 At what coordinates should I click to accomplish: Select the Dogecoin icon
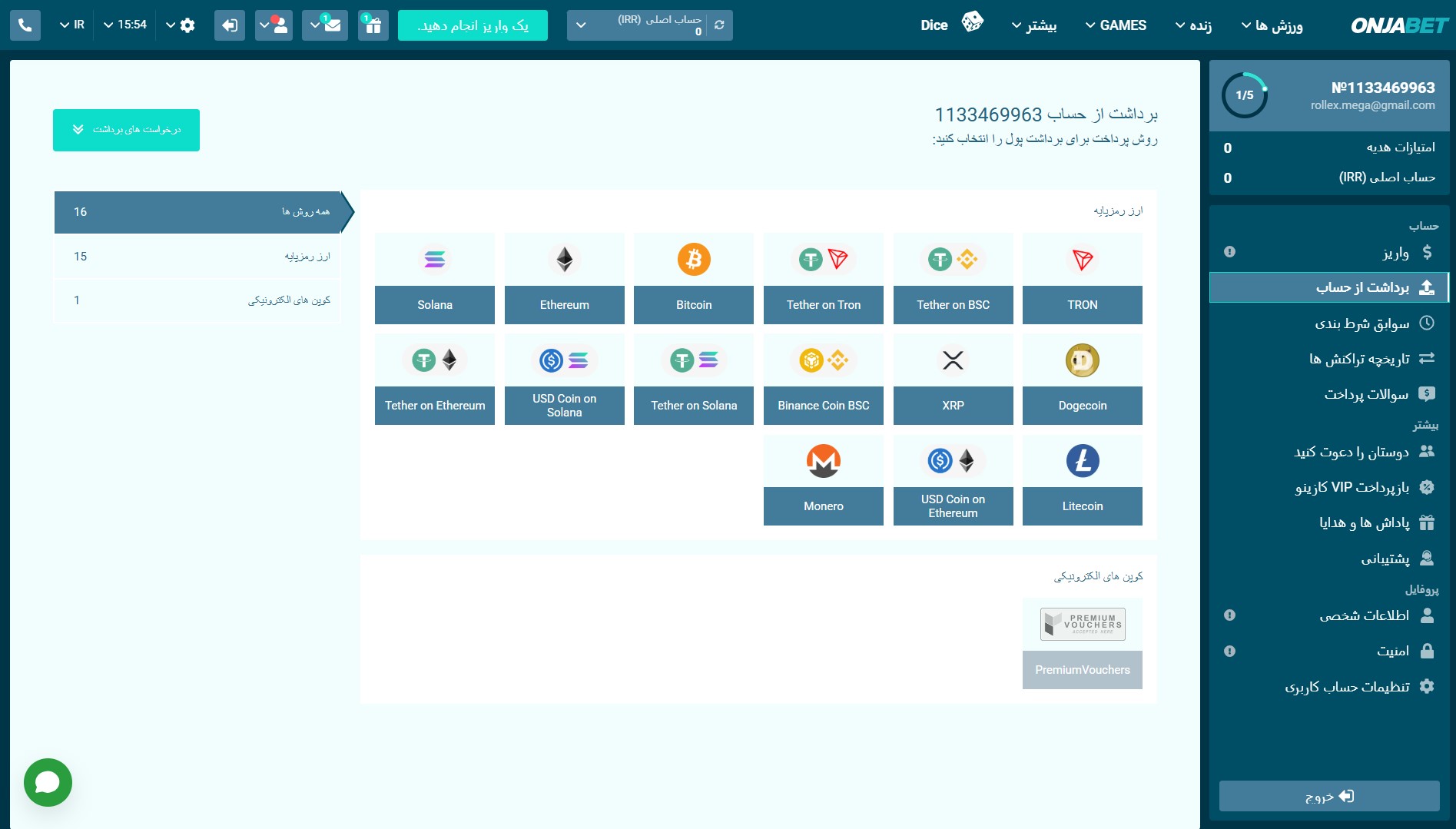tap(1083, 360)
